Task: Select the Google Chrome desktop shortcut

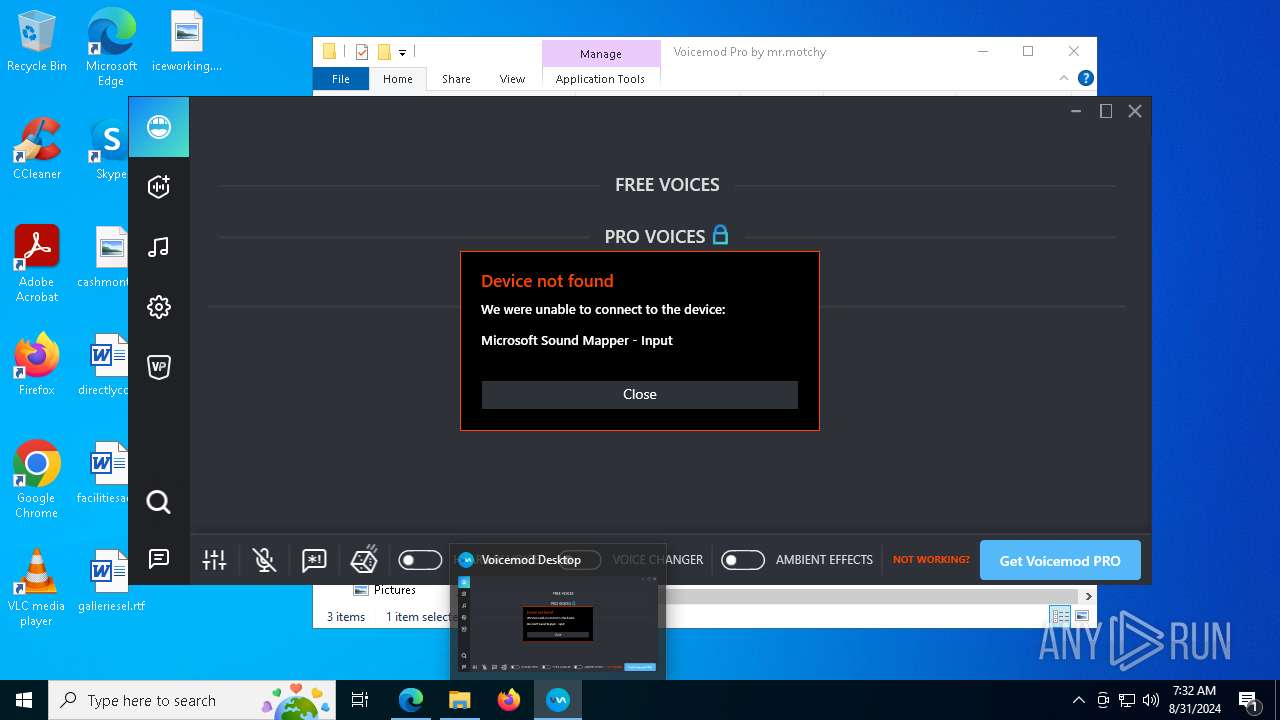Action: (x=37, y=479)
